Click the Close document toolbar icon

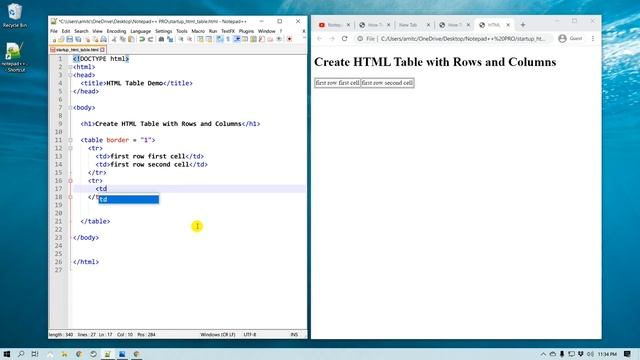pyautogui.click(x=87, y=39)
